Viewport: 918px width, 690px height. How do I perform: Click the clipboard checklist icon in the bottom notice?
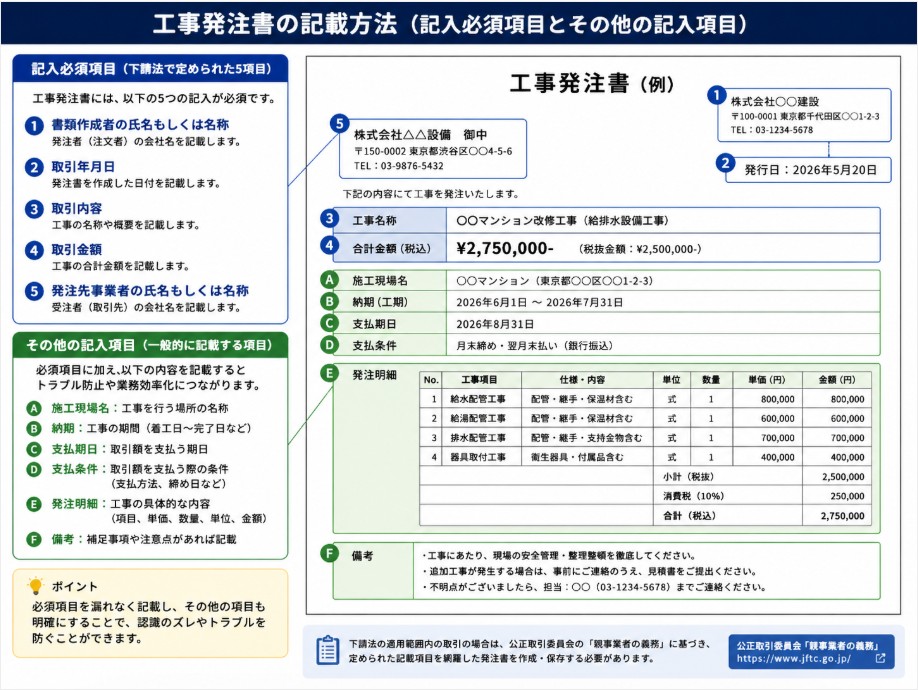click(327, 650)
